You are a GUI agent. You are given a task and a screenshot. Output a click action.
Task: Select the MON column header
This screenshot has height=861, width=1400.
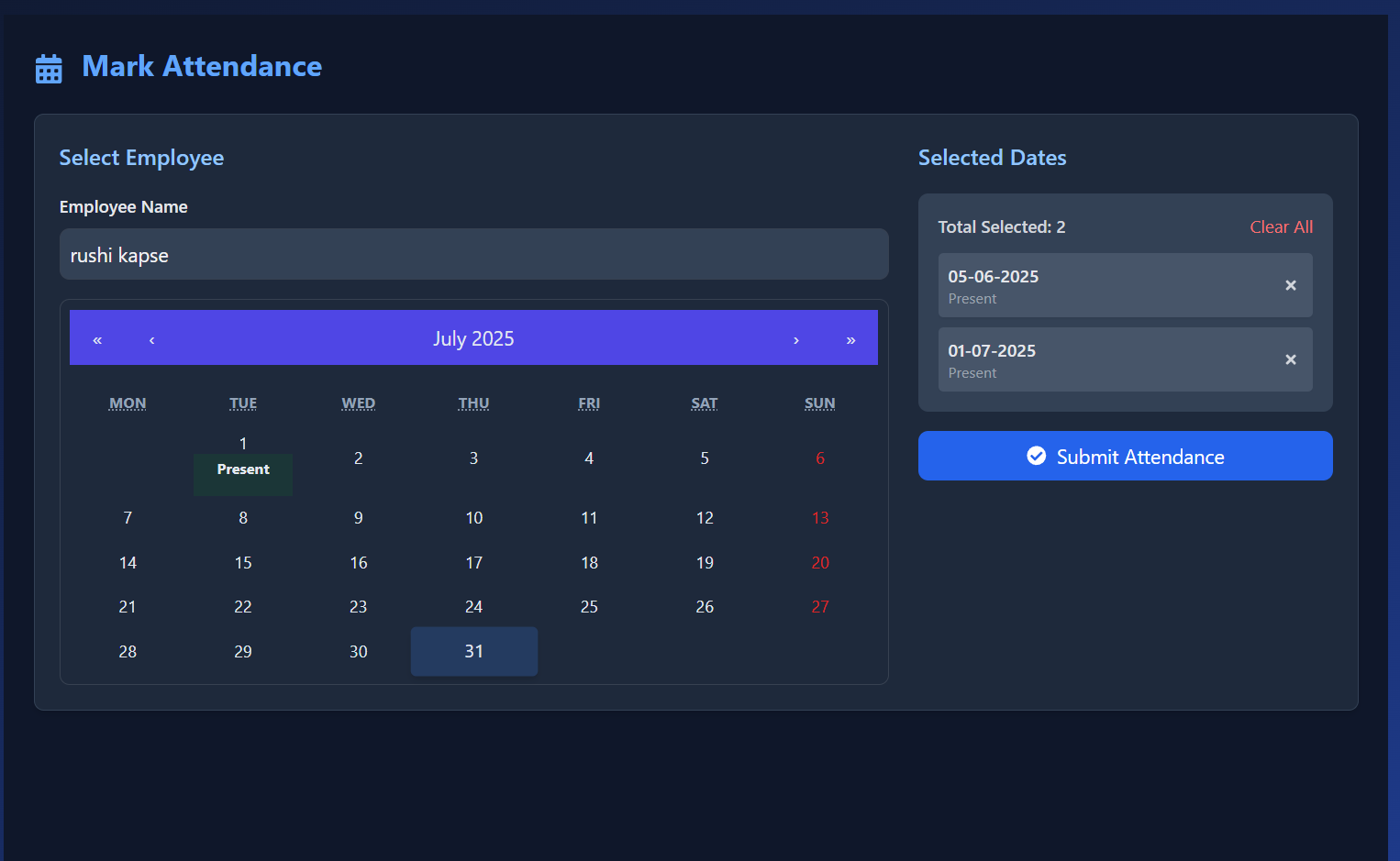[x=128, y=403]
